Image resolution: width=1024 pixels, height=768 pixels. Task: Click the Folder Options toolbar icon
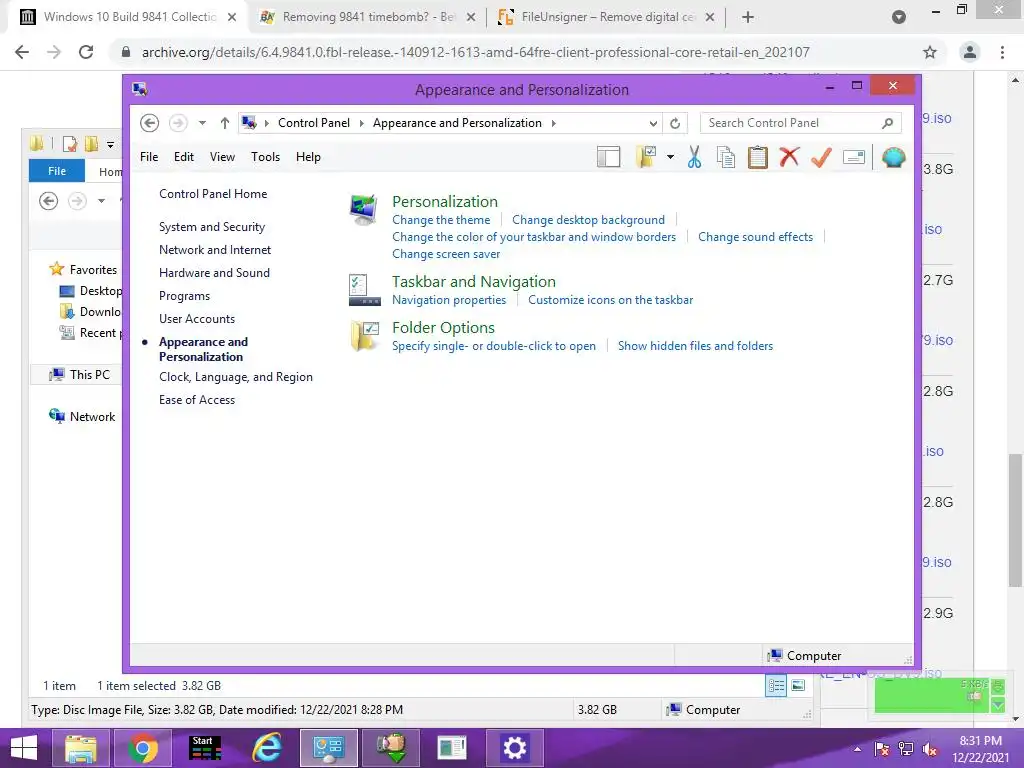[x=646, y=157]
